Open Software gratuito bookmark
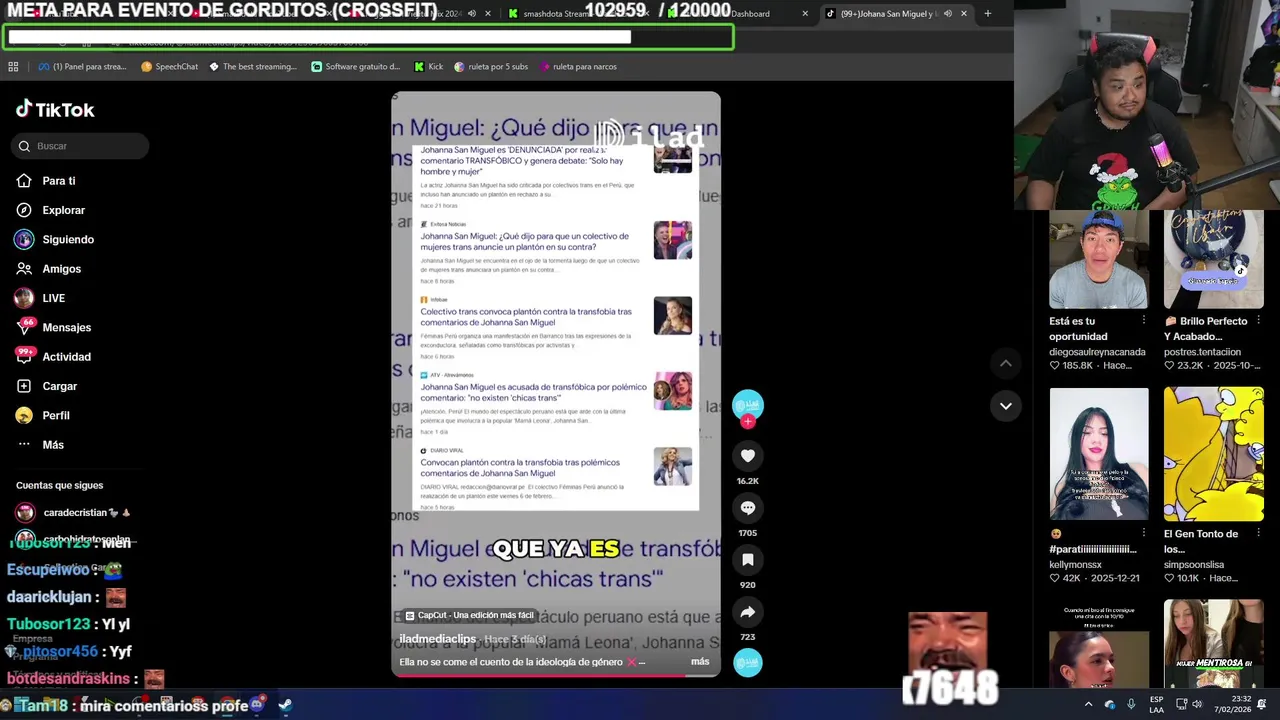Viewport: 1280px width, 720px height. [x=355, y=67]
